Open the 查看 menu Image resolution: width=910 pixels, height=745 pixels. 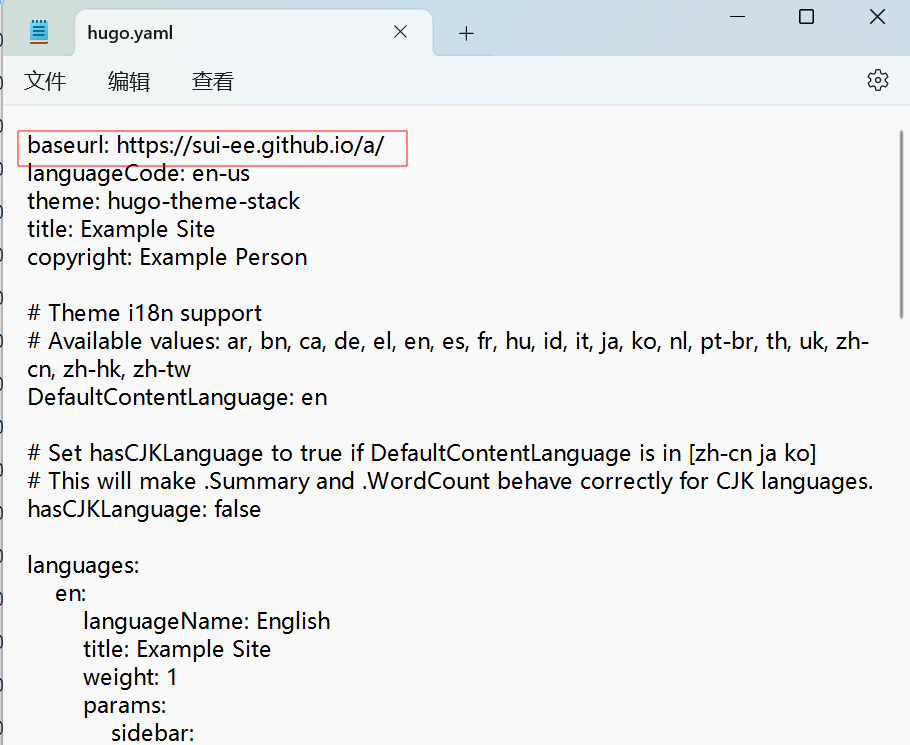pos(213,81)
